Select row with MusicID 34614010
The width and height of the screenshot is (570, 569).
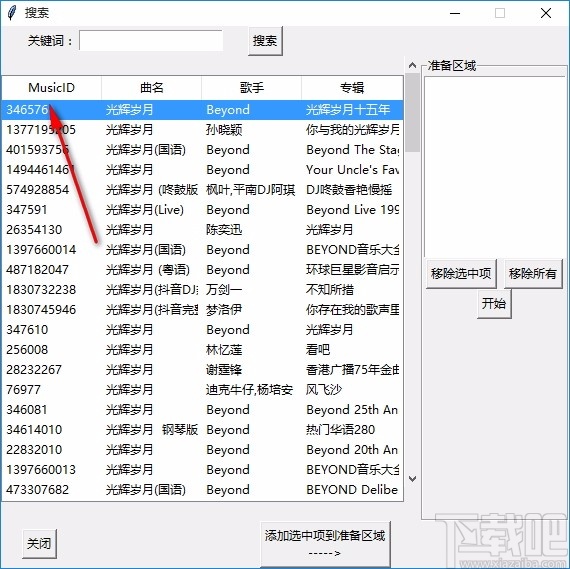(202, 430)
